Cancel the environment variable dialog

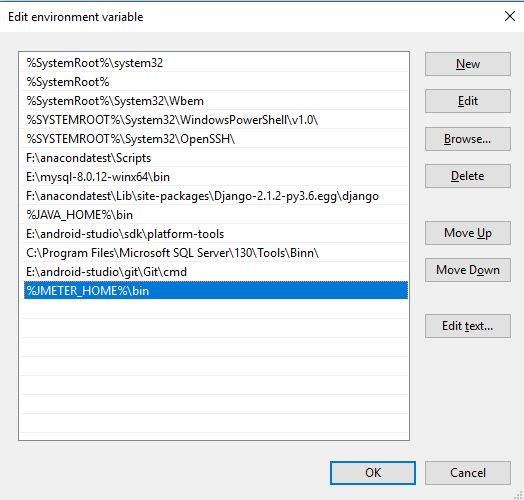(468, 473)
